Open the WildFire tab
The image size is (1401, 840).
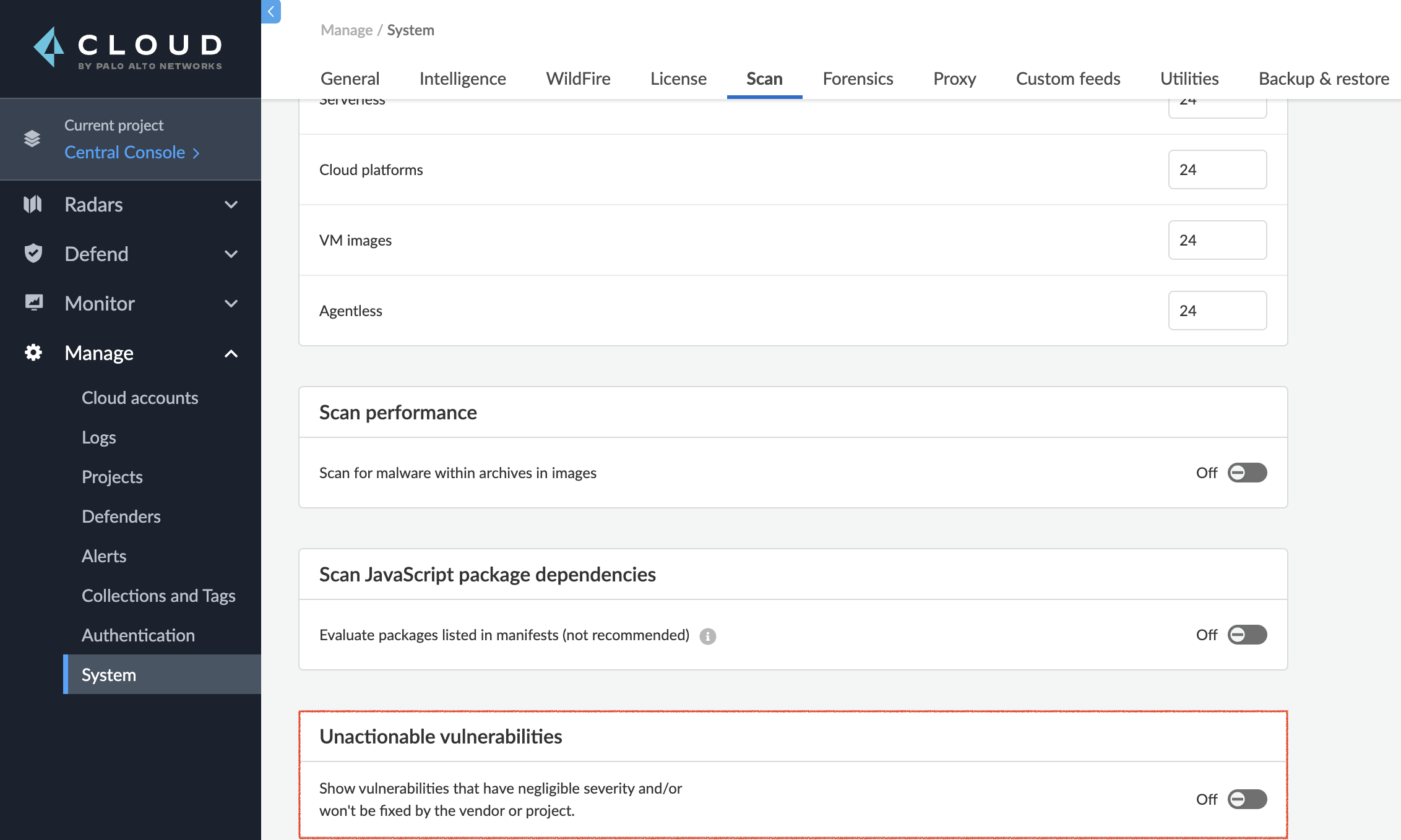coord(578,79)
